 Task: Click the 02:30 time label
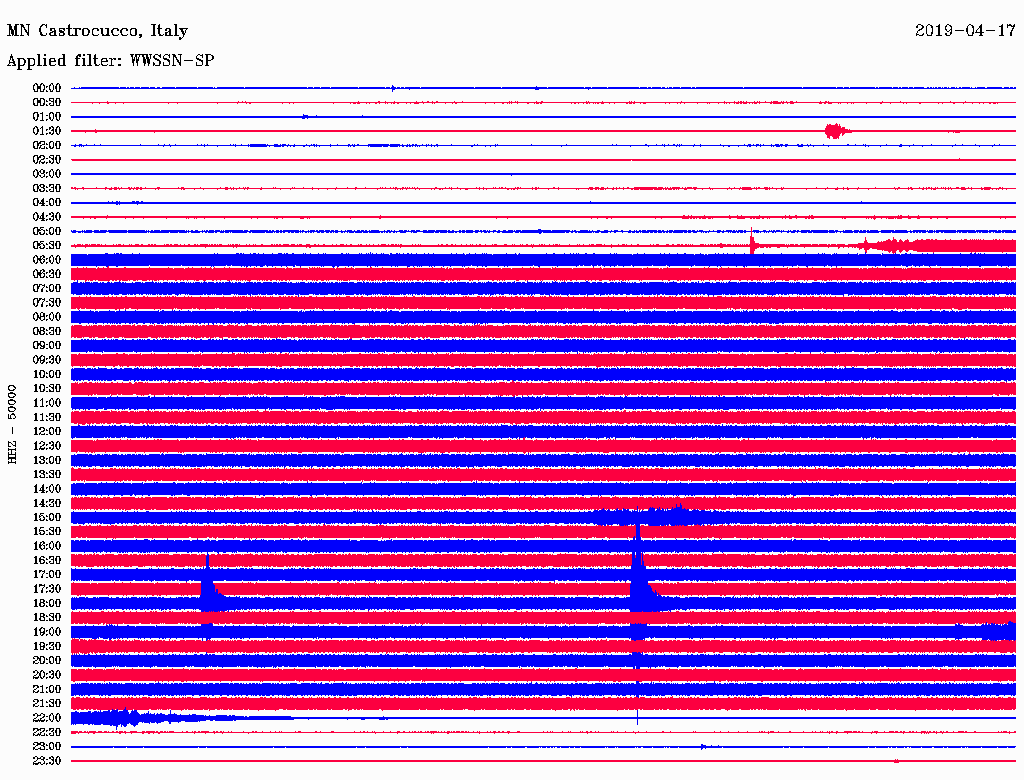tap(47, 159)
